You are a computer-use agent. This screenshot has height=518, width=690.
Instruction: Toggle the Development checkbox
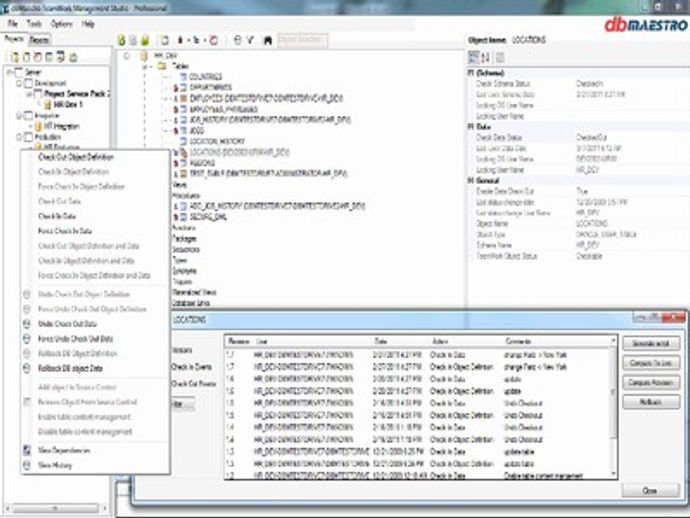point(29,83)
